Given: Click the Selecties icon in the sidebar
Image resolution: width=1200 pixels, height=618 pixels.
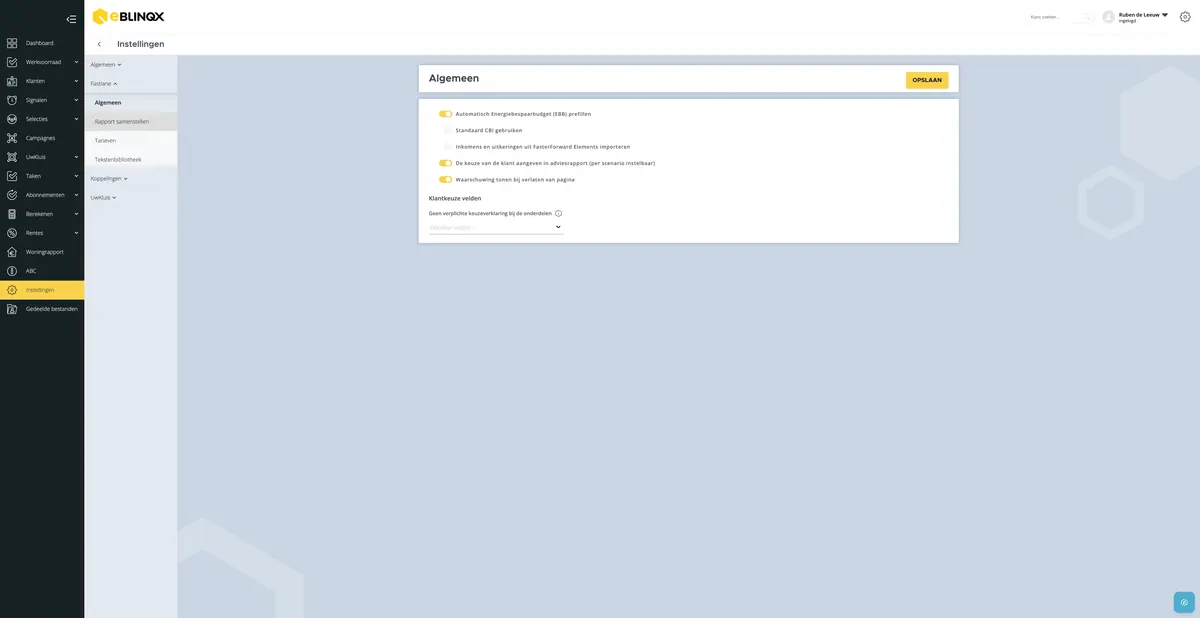Looking at the screenshot, I should (11, 119).
